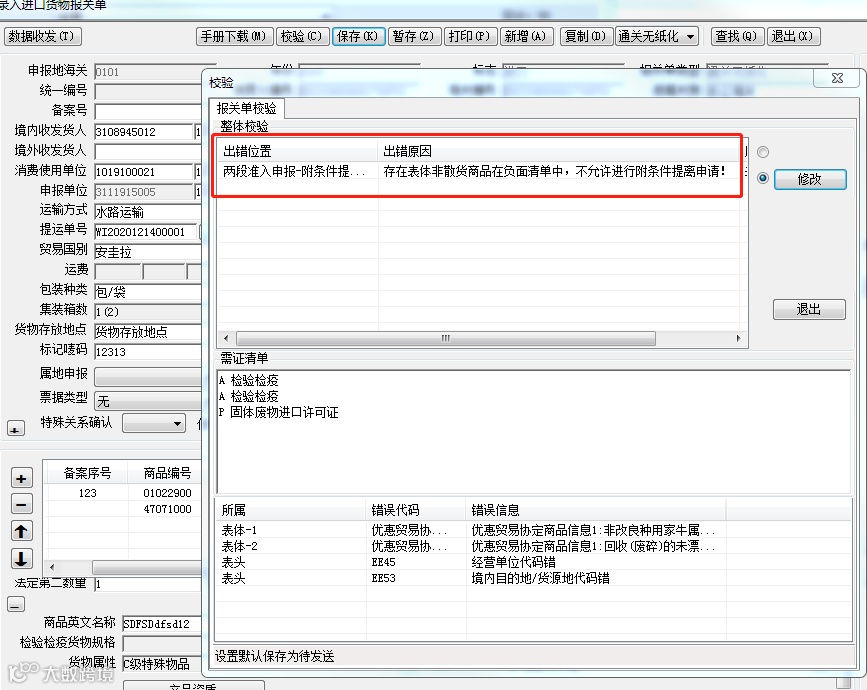Screen dimensions: 867x690
Task: Open the 特殊关系确认 dropdown
Action: (x=153, y=424)
